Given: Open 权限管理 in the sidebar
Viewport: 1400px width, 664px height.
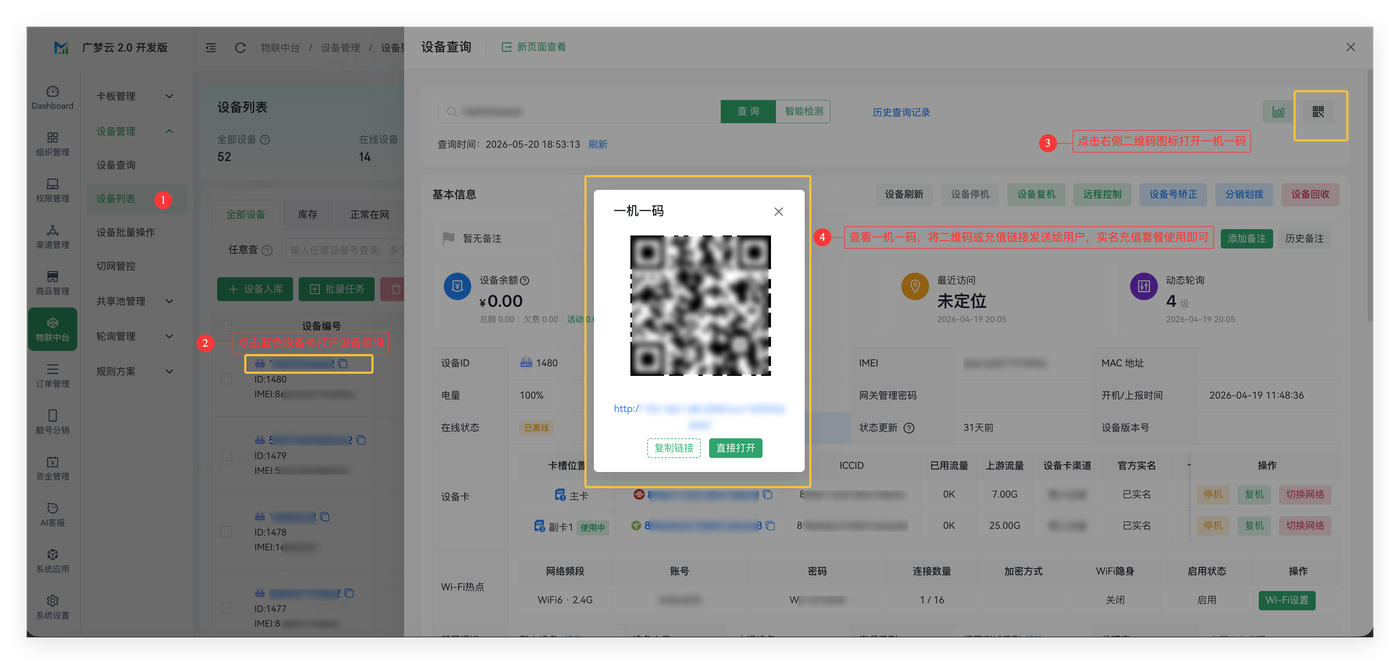Looking at the screenshot, I should (x=52, y=190).
